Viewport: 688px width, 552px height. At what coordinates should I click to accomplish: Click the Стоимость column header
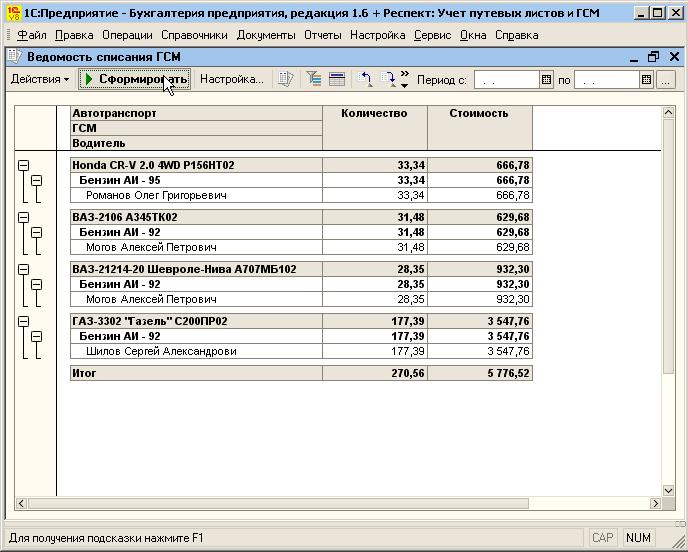480,128
